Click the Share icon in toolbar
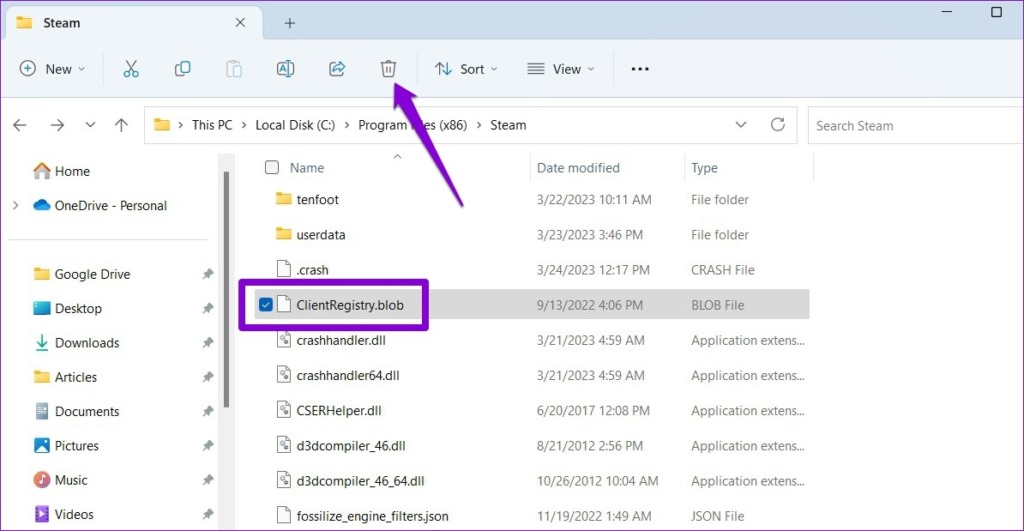Viewport: 1024px width, 531px height. click(337, 69)
